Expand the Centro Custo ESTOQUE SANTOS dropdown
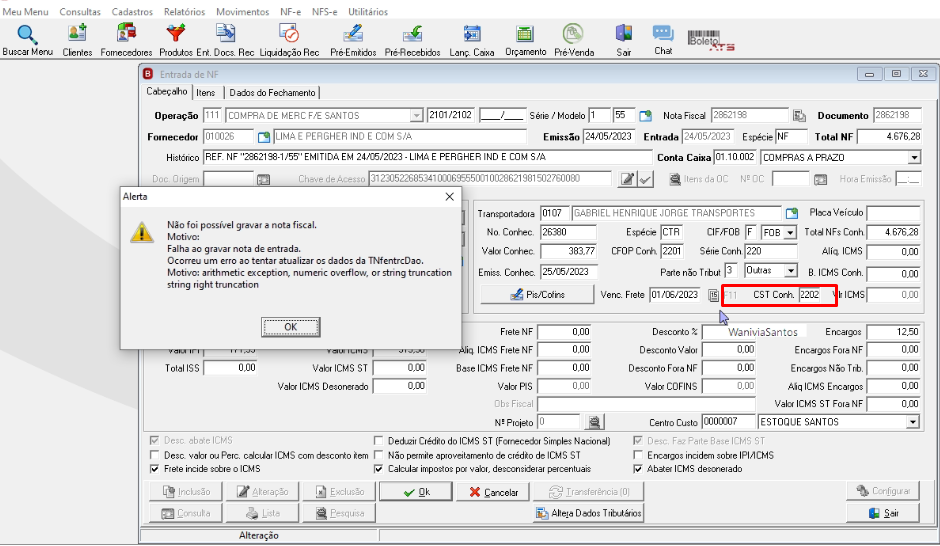The width and height of the screenshot is (940, 546). [912, 422]
